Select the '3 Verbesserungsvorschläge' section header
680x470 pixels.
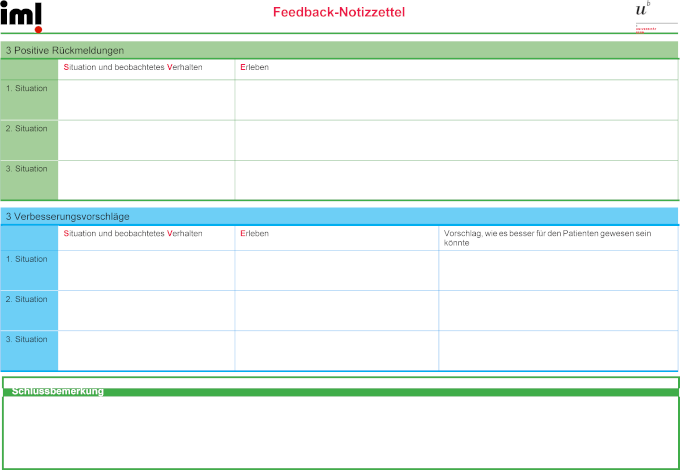(339, 216)
